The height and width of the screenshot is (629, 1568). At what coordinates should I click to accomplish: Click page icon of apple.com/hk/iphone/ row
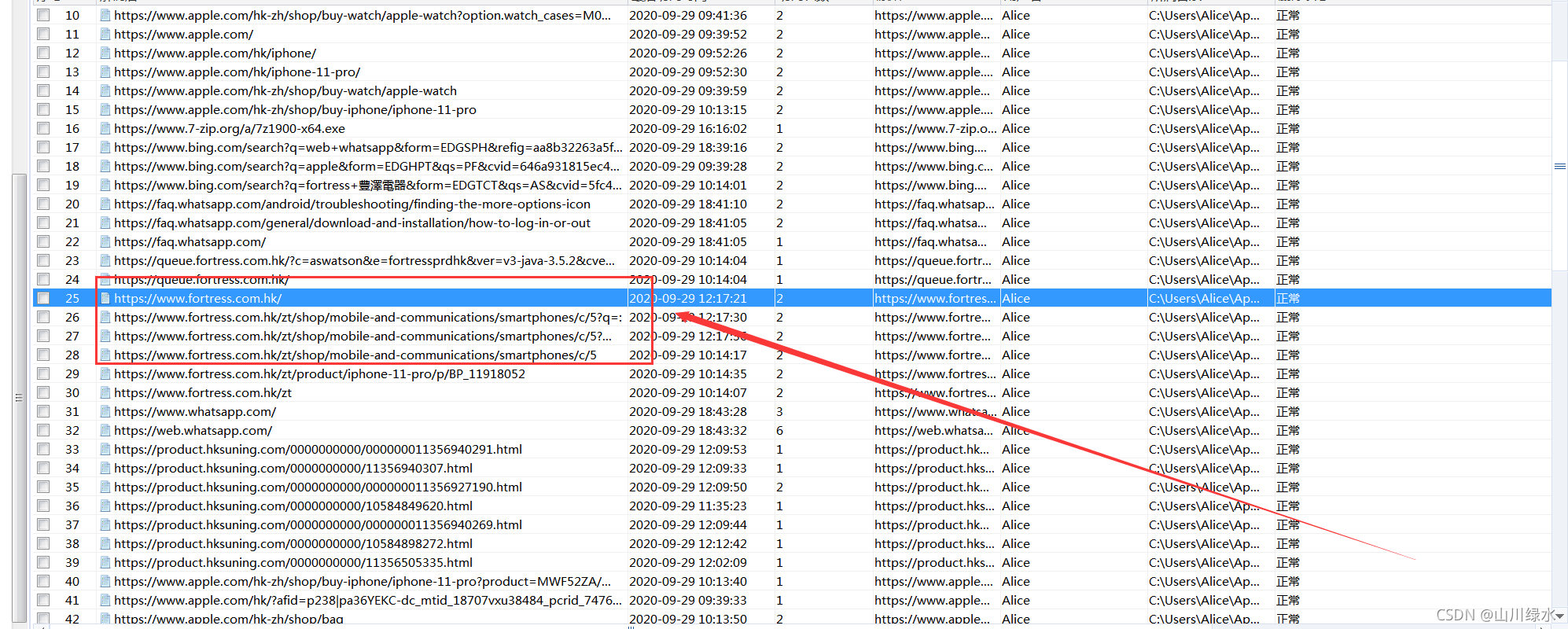point(105,53)
